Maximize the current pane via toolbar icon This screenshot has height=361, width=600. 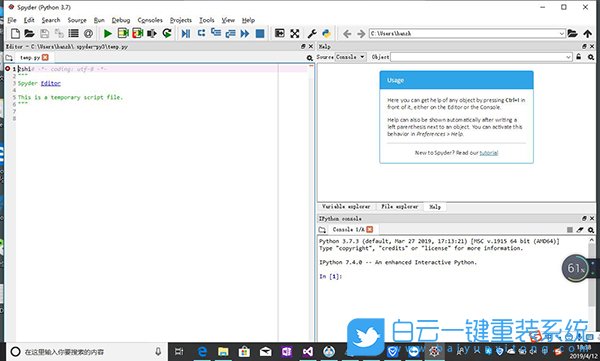click(x=295, y=34)
